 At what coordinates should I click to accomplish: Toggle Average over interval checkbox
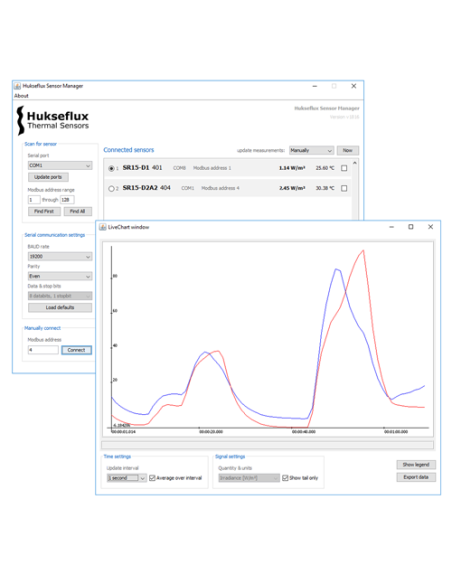(x=152, y=478)
